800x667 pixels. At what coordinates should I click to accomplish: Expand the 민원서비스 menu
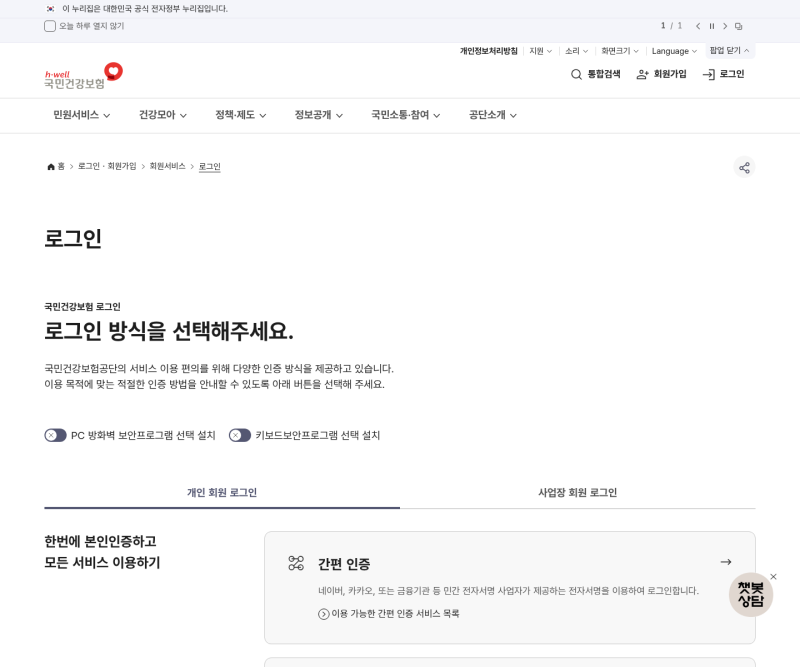82,115
